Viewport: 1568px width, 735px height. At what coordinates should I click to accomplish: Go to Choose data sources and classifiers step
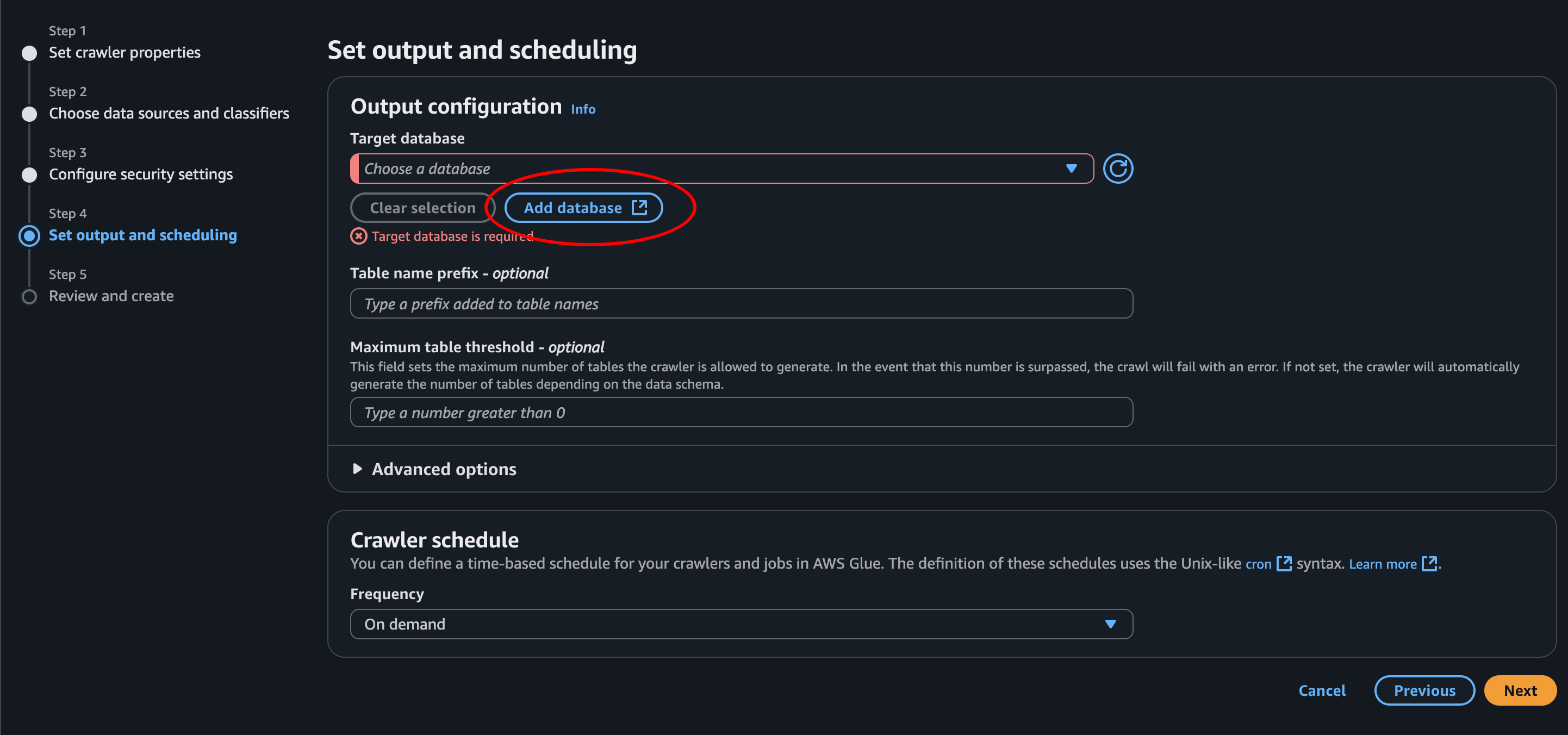[x=169, y=113]
